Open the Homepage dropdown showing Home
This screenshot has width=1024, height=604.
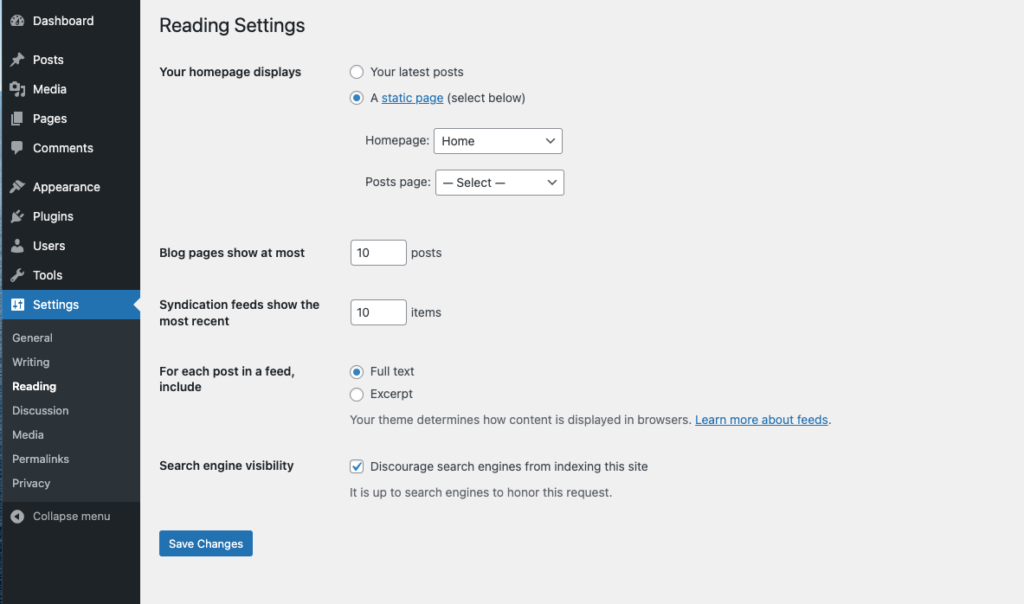498,141
